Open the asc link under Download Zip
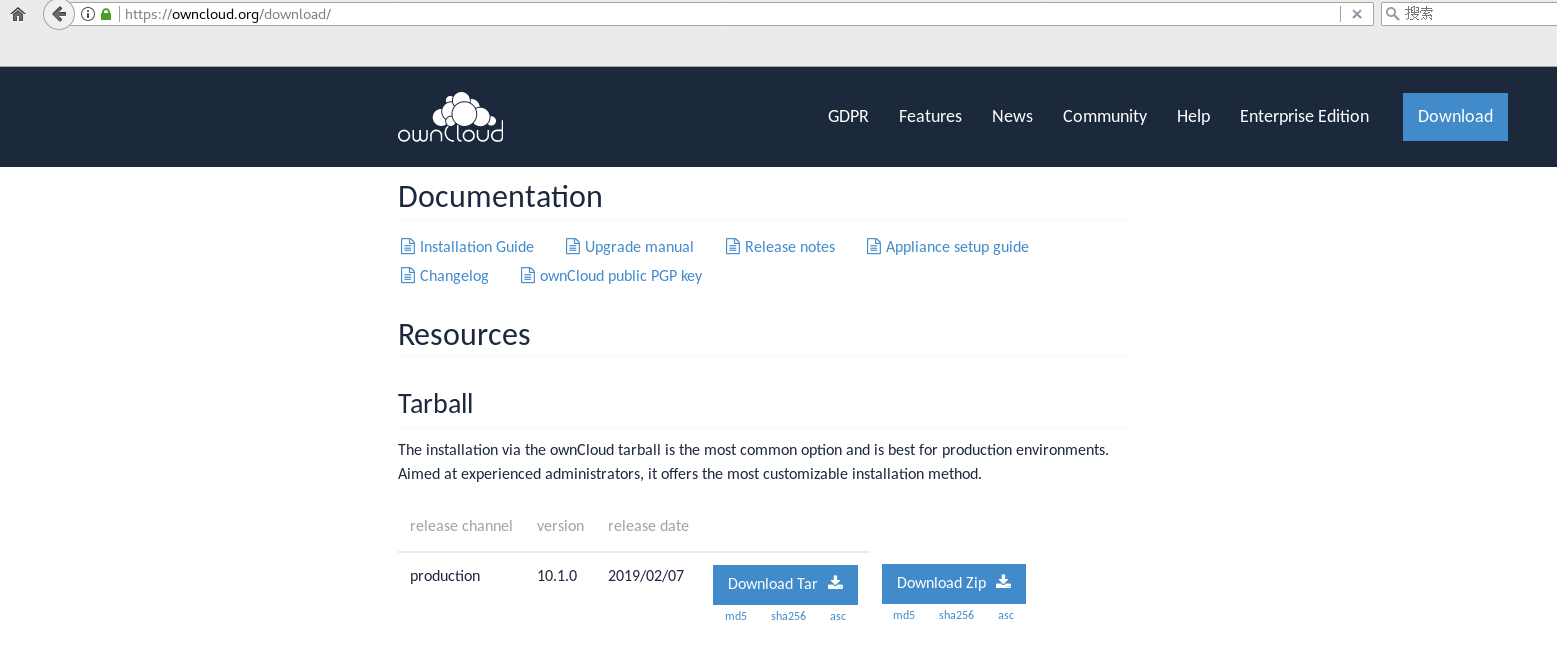 (x=1006, y=615)
